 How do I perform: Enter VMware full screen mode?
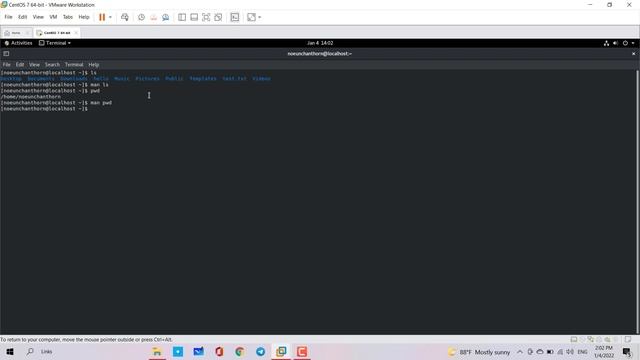point(206,17)
